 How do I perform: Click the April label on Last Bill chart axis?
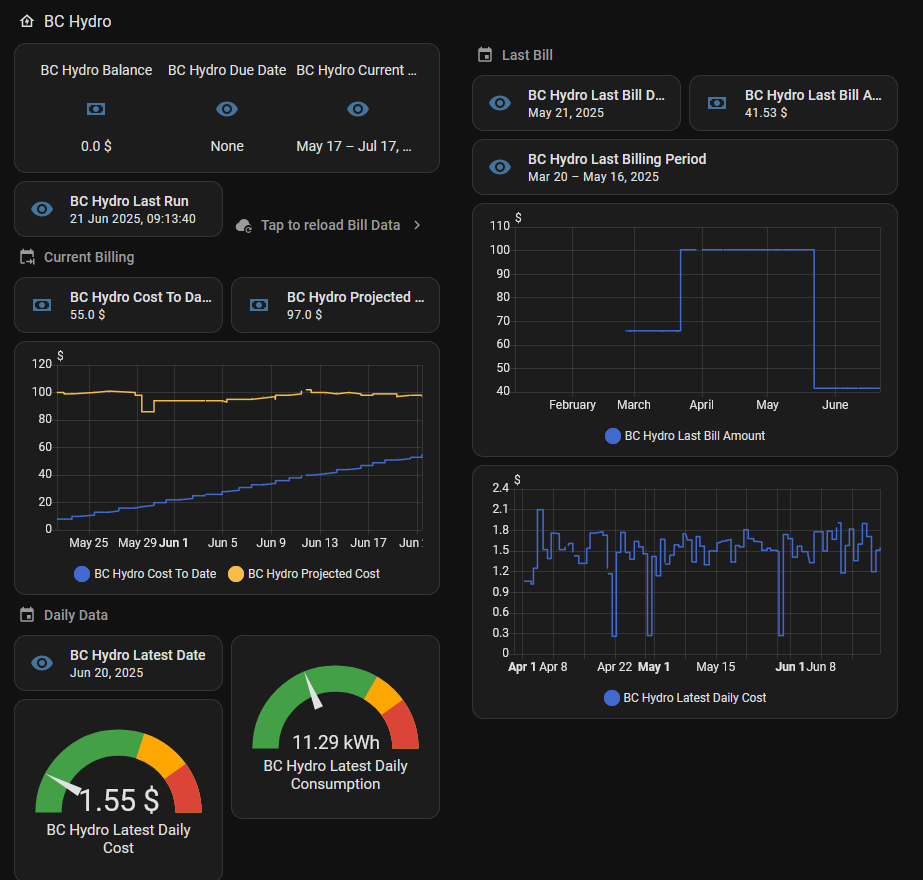(701, 405)
